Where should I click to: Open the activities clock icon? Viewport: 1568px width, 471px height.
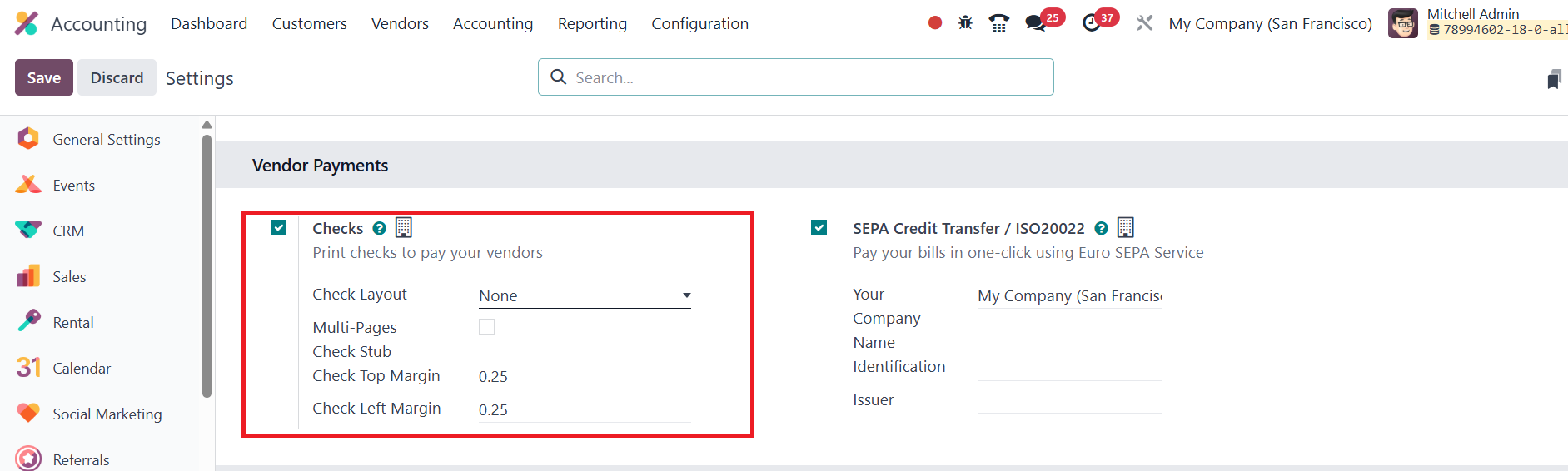point(1091,23)
